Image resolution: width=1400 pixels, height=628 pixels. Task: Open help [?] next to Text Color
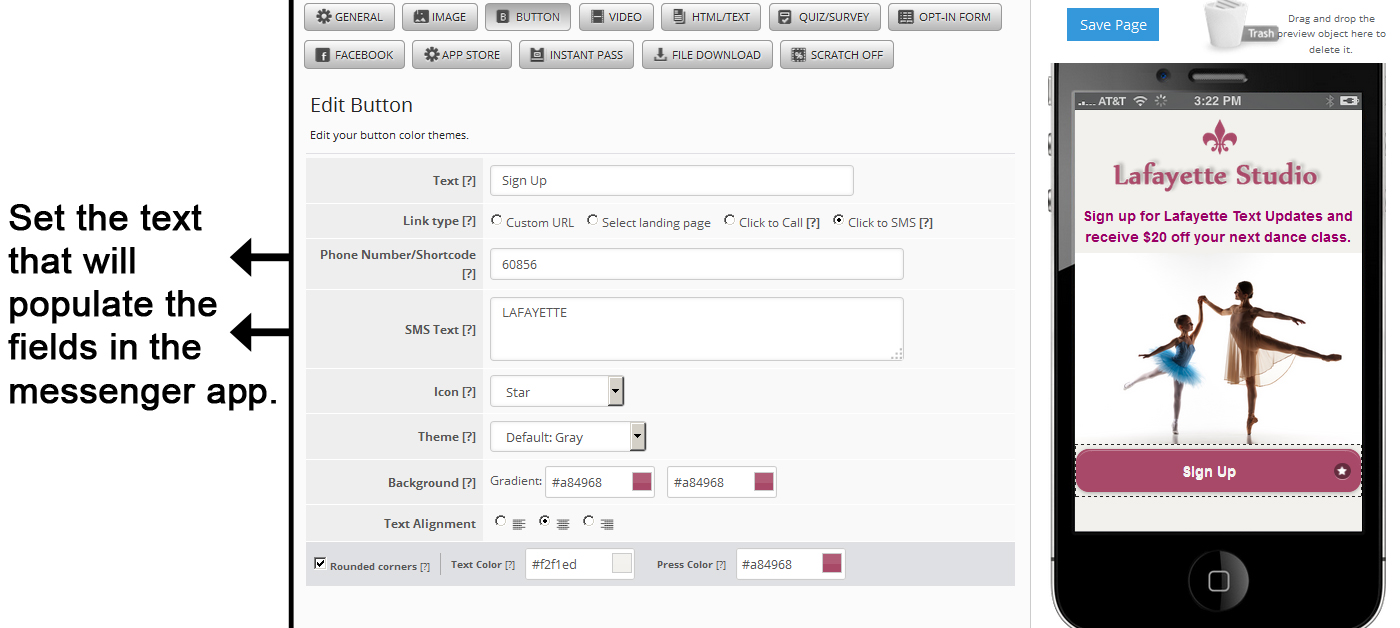coord(510,565)
